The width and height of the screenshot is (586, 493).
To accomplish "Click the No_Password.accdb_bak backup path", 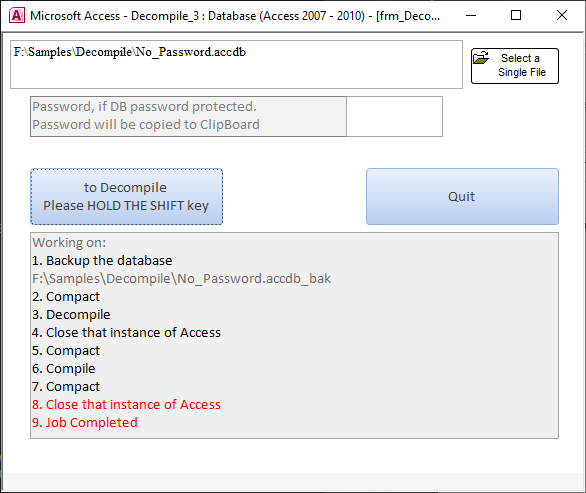I will 181,278.
